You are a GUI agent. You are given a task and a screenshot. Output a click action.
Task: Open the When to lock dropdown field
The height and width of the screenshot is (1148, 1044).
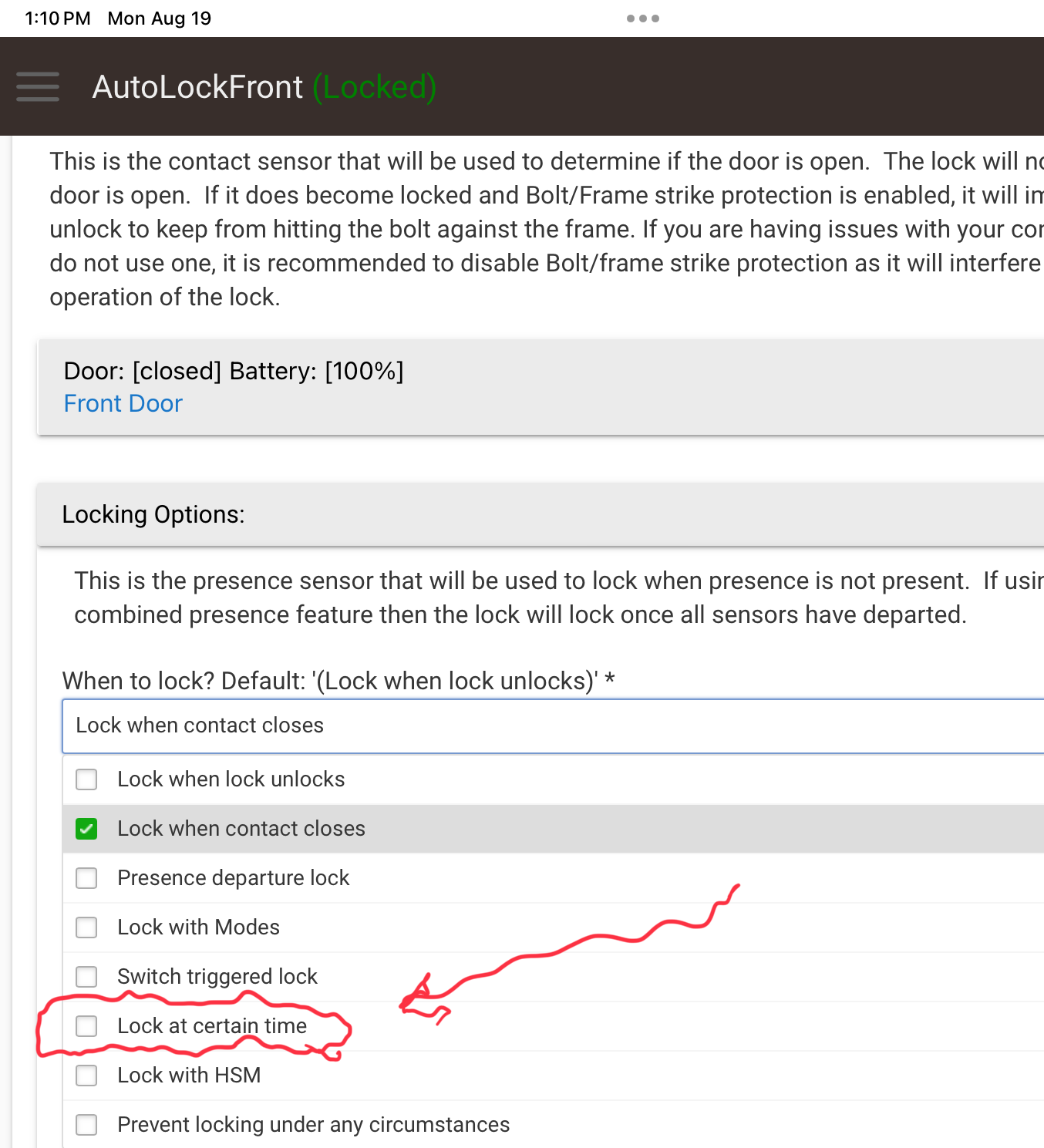coord(551,725)
